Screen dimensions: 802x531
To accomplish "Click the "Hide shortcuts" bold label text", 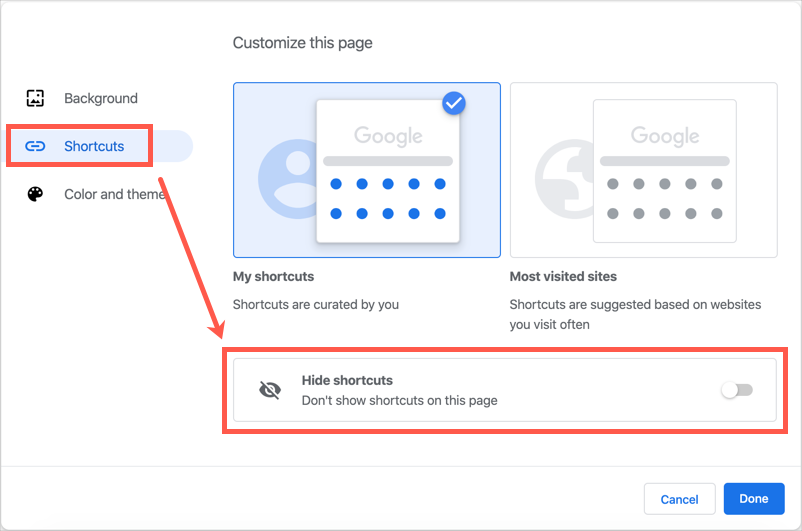I will tap(347, 380).
